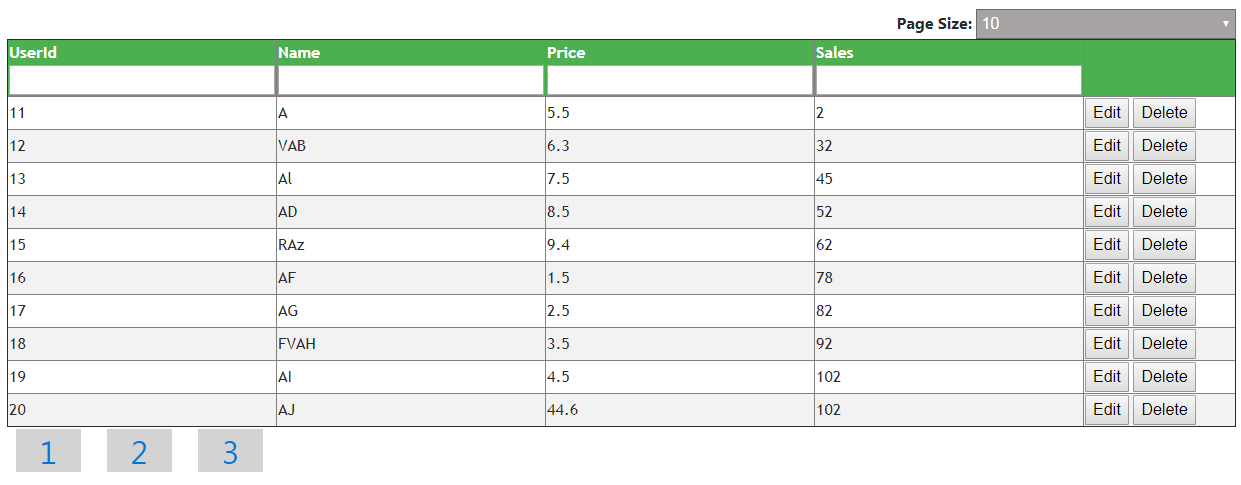Select the Price filter input
This screenshot has height=485, width=1241.
(679, 80)
